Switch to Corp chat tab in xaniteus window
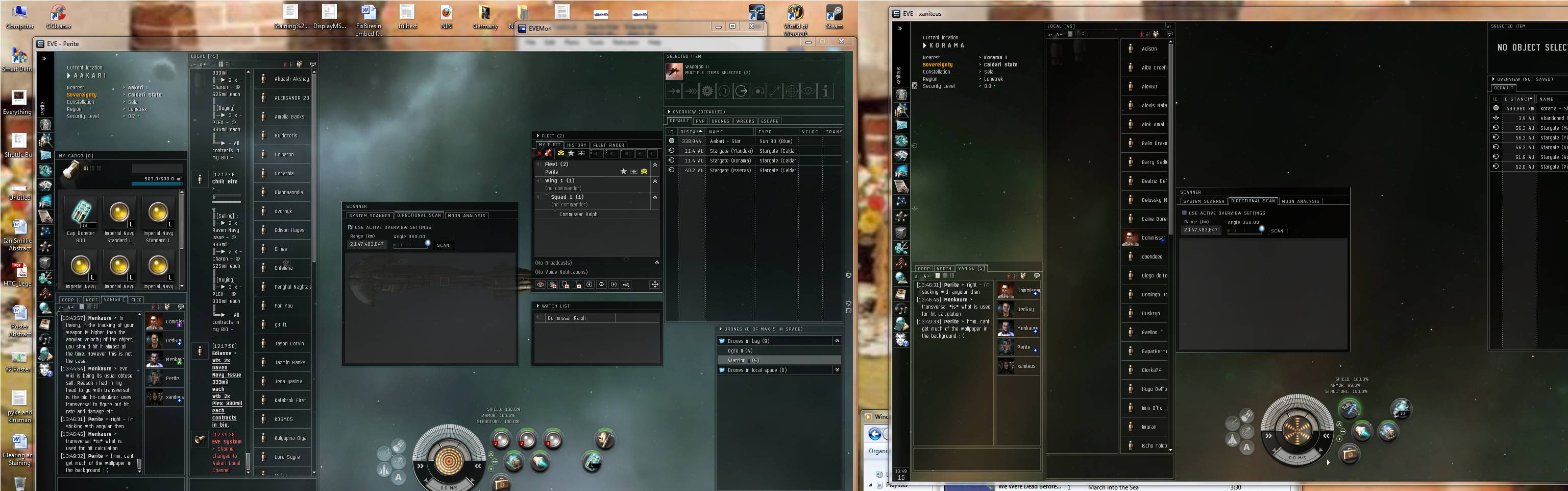 (924, 269)
